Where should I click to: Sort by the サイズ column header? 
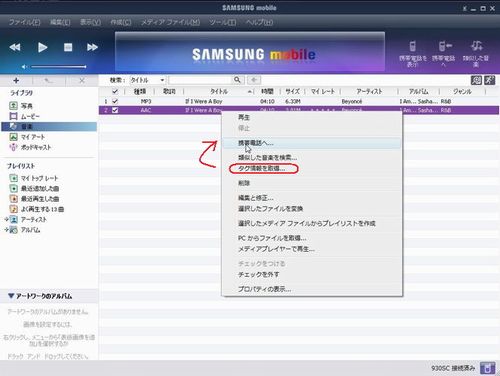coord(292,91)
